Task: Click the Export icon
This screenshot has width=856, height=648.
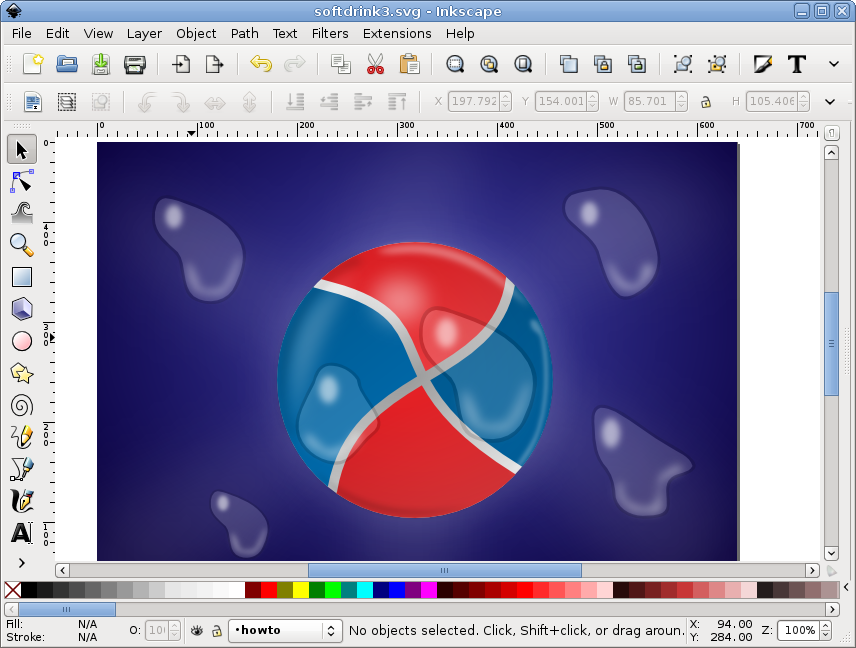Action: [215, 64]
